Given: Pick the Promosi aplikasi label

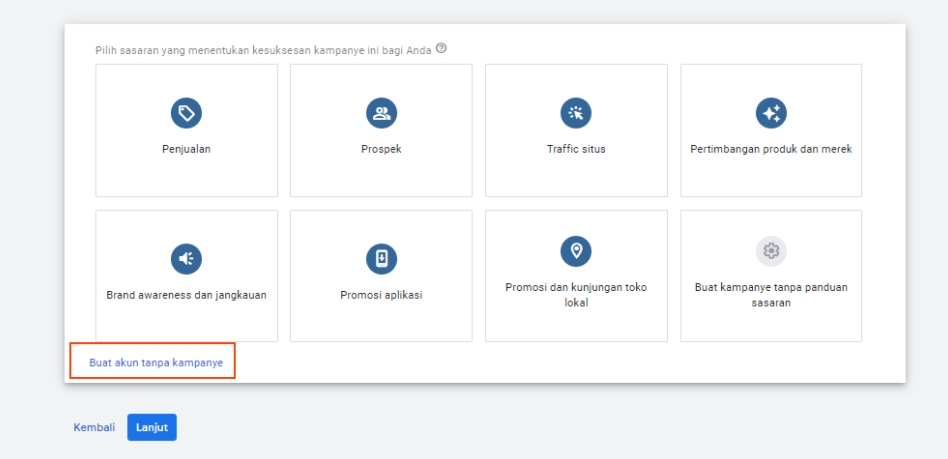Looking at the screenshot, I should pos(381,296).
